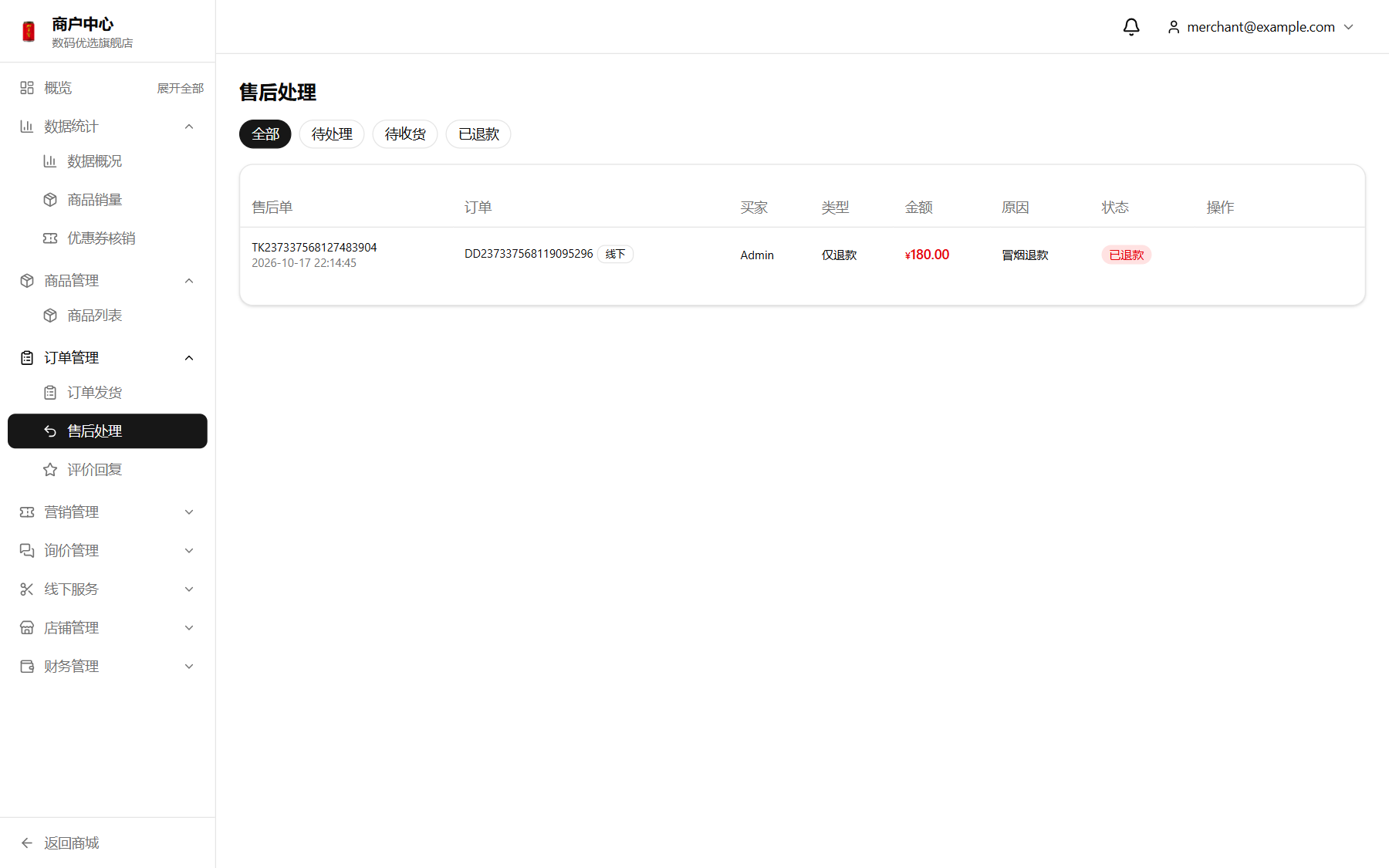Click the 订单发货 clipboard icon
The image size is (1389, 868).
tap(50, 393)
